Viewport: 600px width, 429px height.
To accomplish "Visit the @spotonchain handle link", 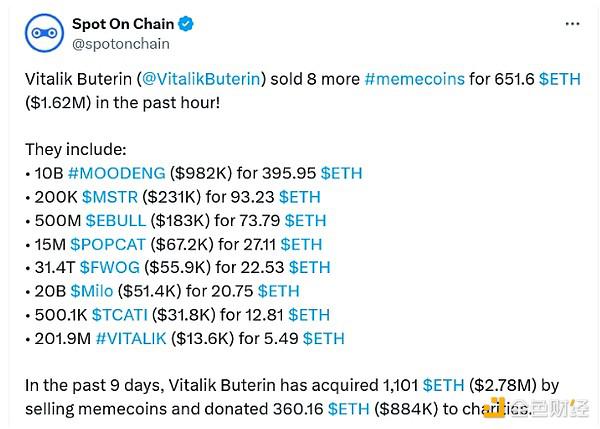I will [x=121, y=44].
